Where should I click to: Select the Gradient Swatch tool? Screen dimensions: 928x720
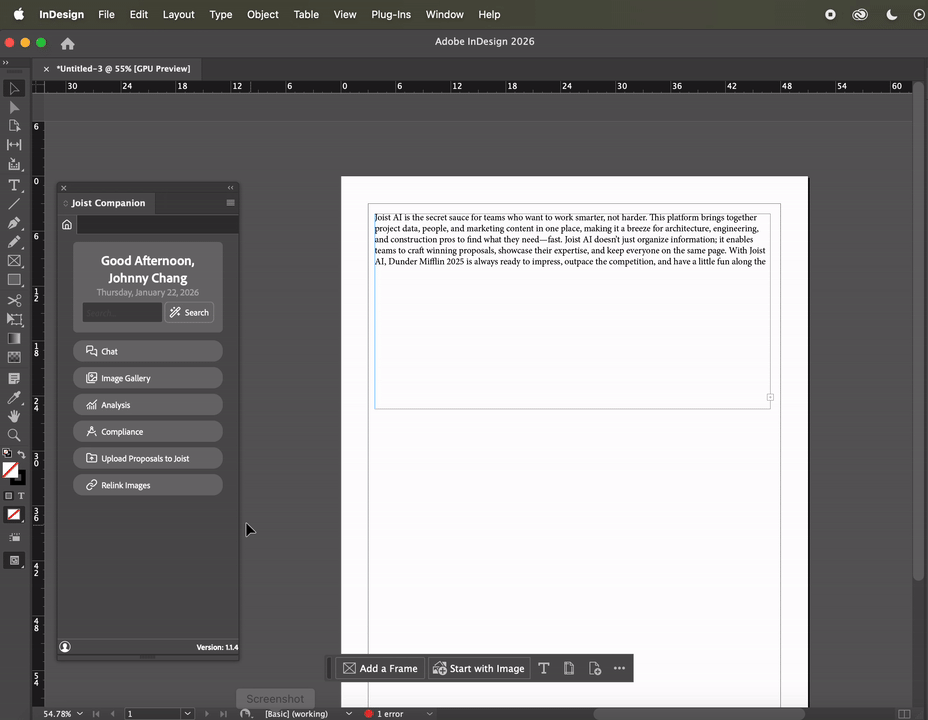point(14,338)
